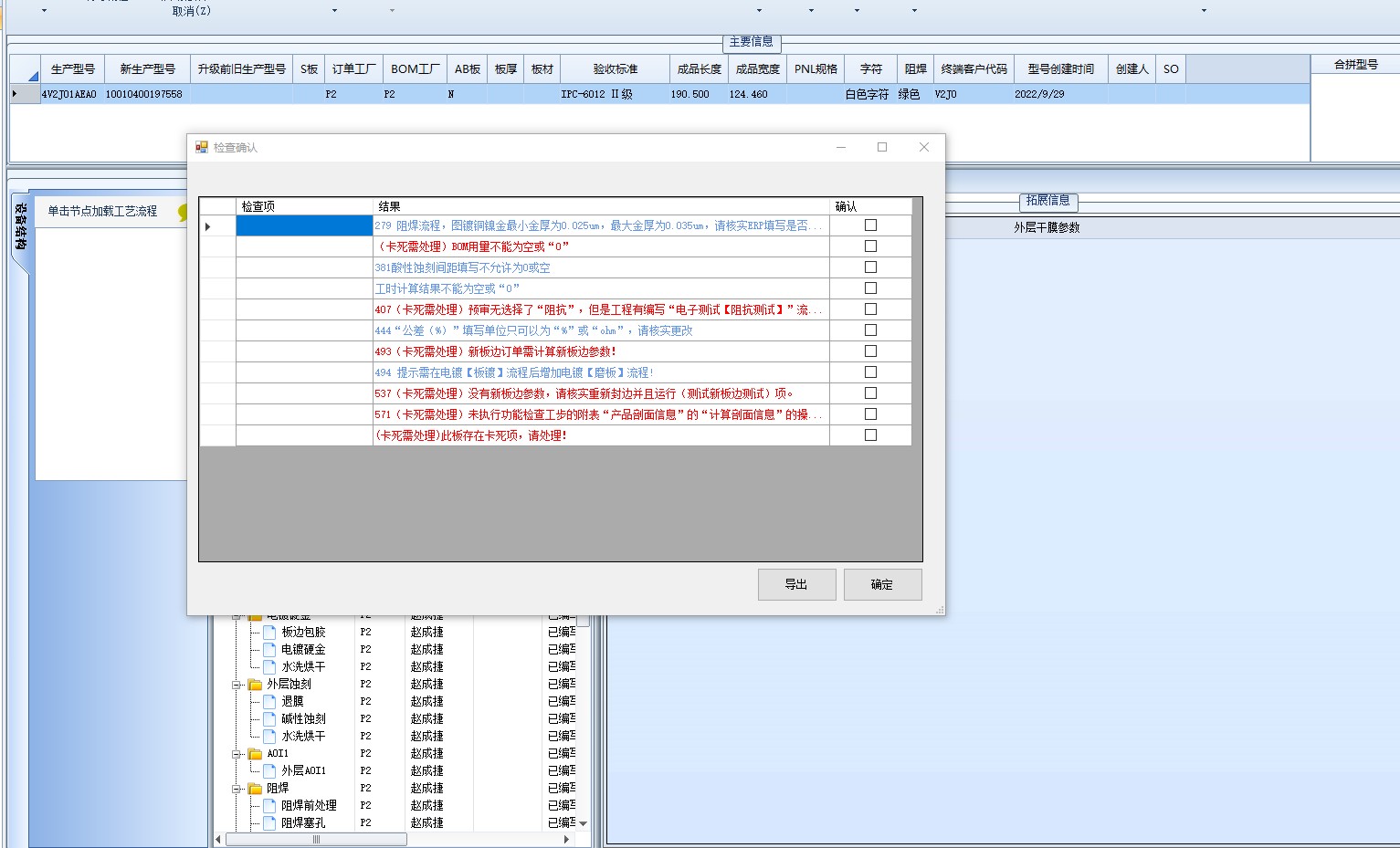
Task: Click the 确定 button
Action: (x=882, y=584)
